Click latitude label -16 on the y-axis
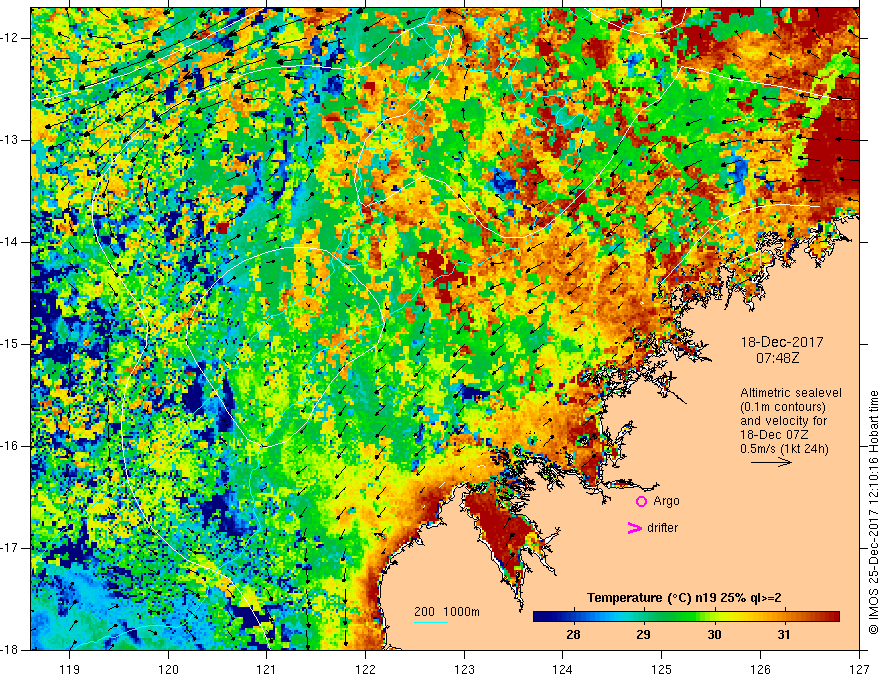This screenshot has width=880, height=680. point(10,446)
